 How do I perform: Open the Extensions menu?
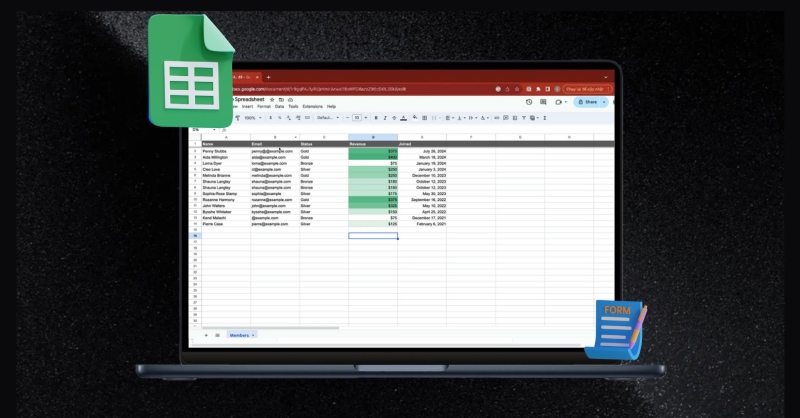tap(313, 106)
